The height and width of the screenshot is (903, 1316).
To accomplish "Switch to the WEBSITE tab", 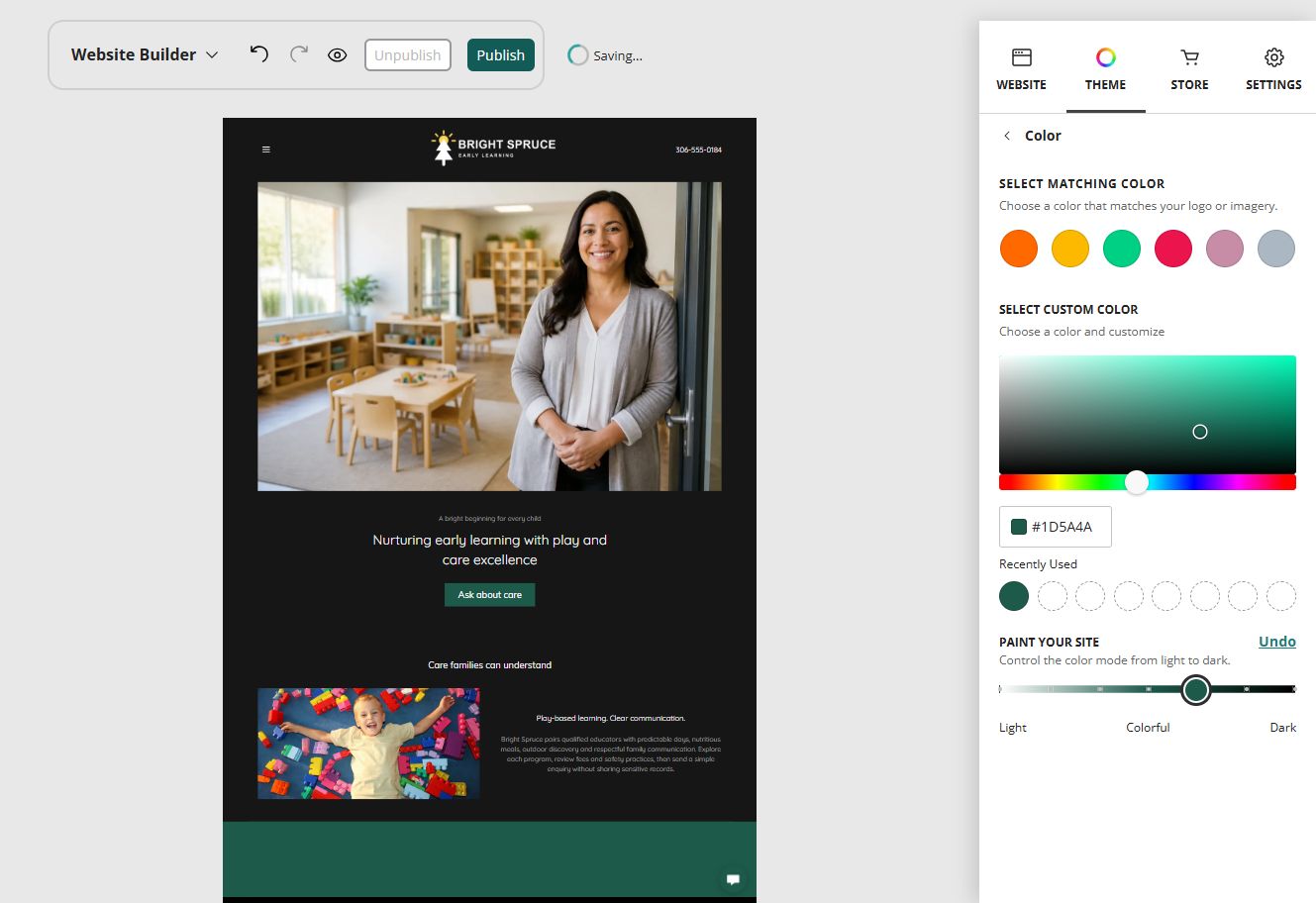I will click(x=1021, y=69).
